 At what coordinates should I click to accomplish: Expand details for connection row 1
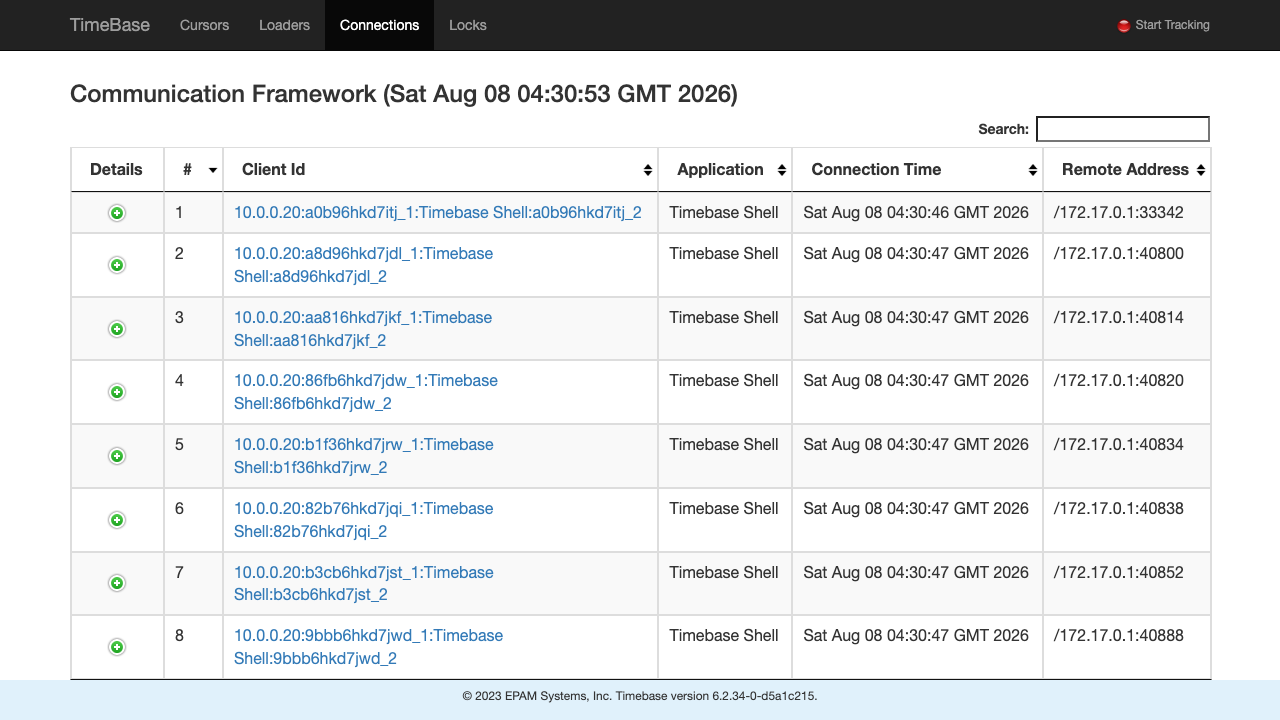[117, 213]
